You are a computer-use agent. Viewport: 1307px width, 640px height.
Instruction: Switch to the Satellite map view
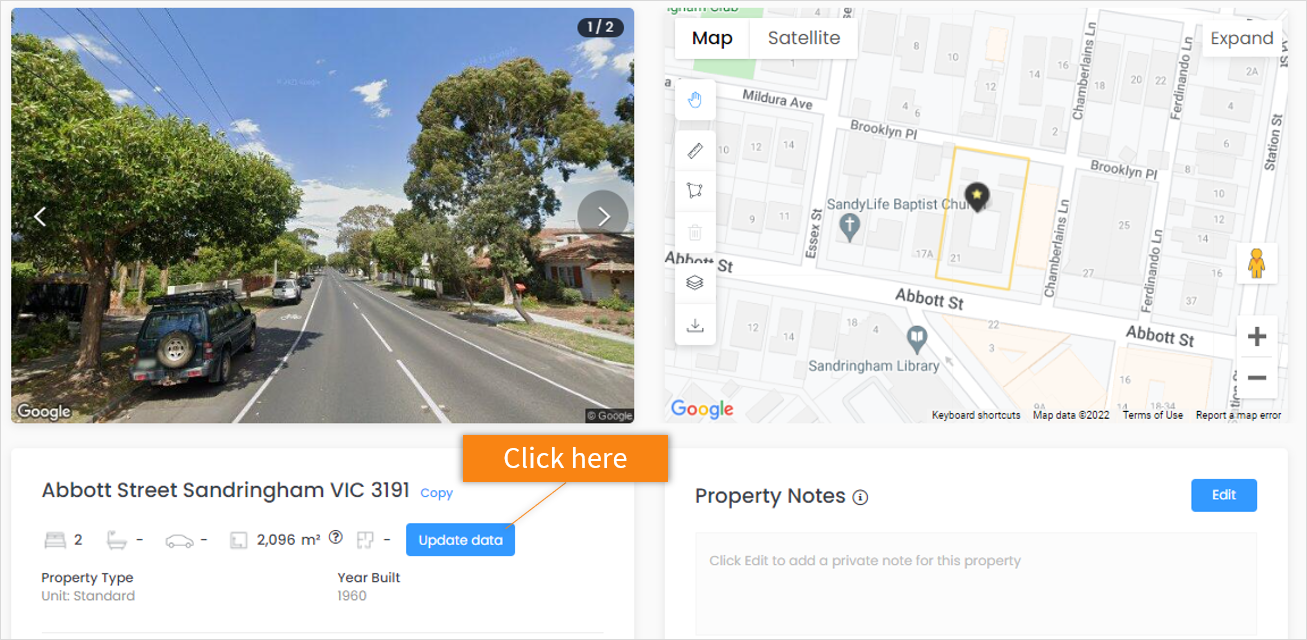tap(804, 38)
